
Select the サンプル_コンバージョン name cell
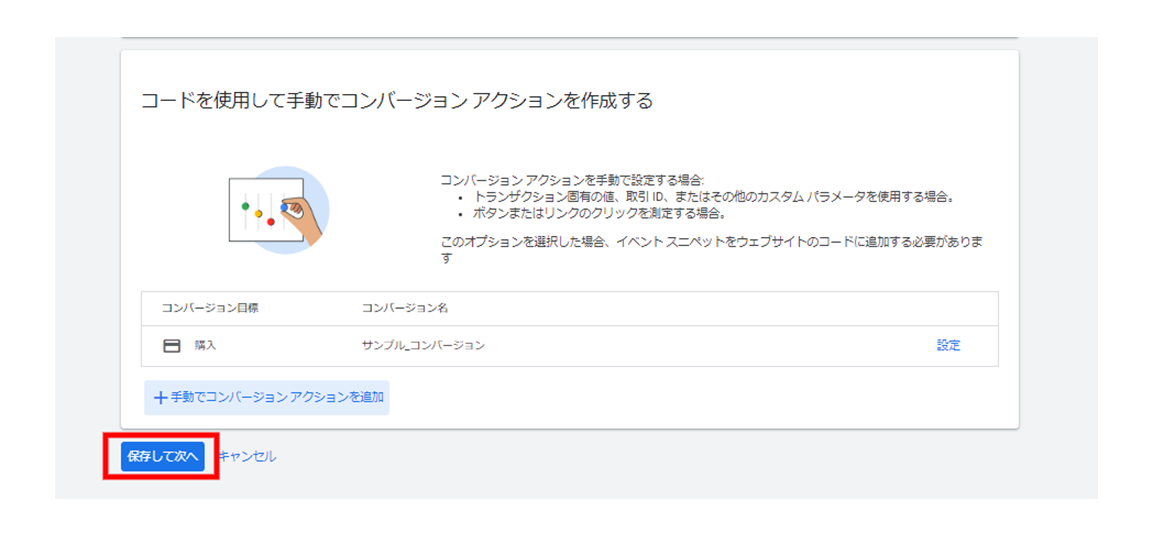[423, 345]
